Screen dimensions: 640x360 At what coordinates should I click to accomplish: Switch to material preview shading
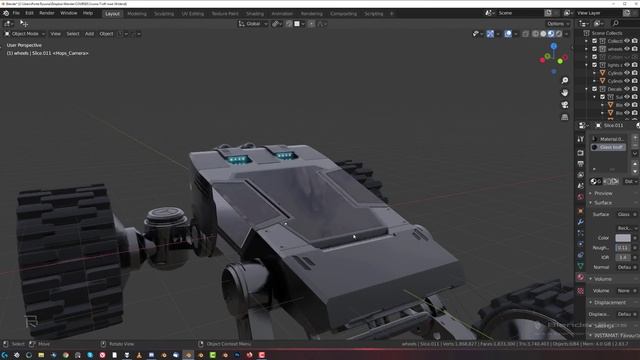pos(551,34)
